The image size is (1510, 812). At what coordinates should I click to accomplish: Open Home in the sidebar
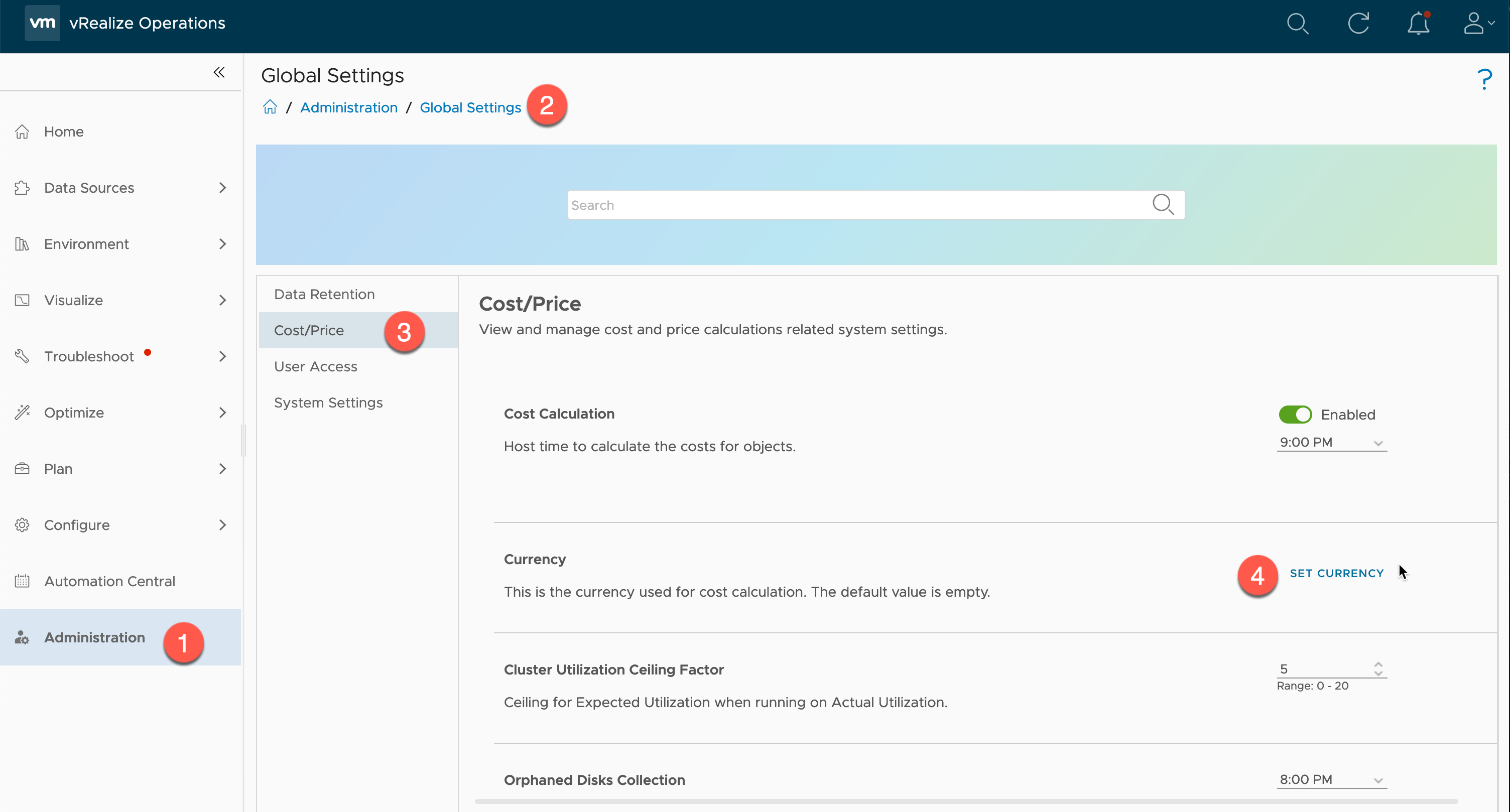[120, 132]
